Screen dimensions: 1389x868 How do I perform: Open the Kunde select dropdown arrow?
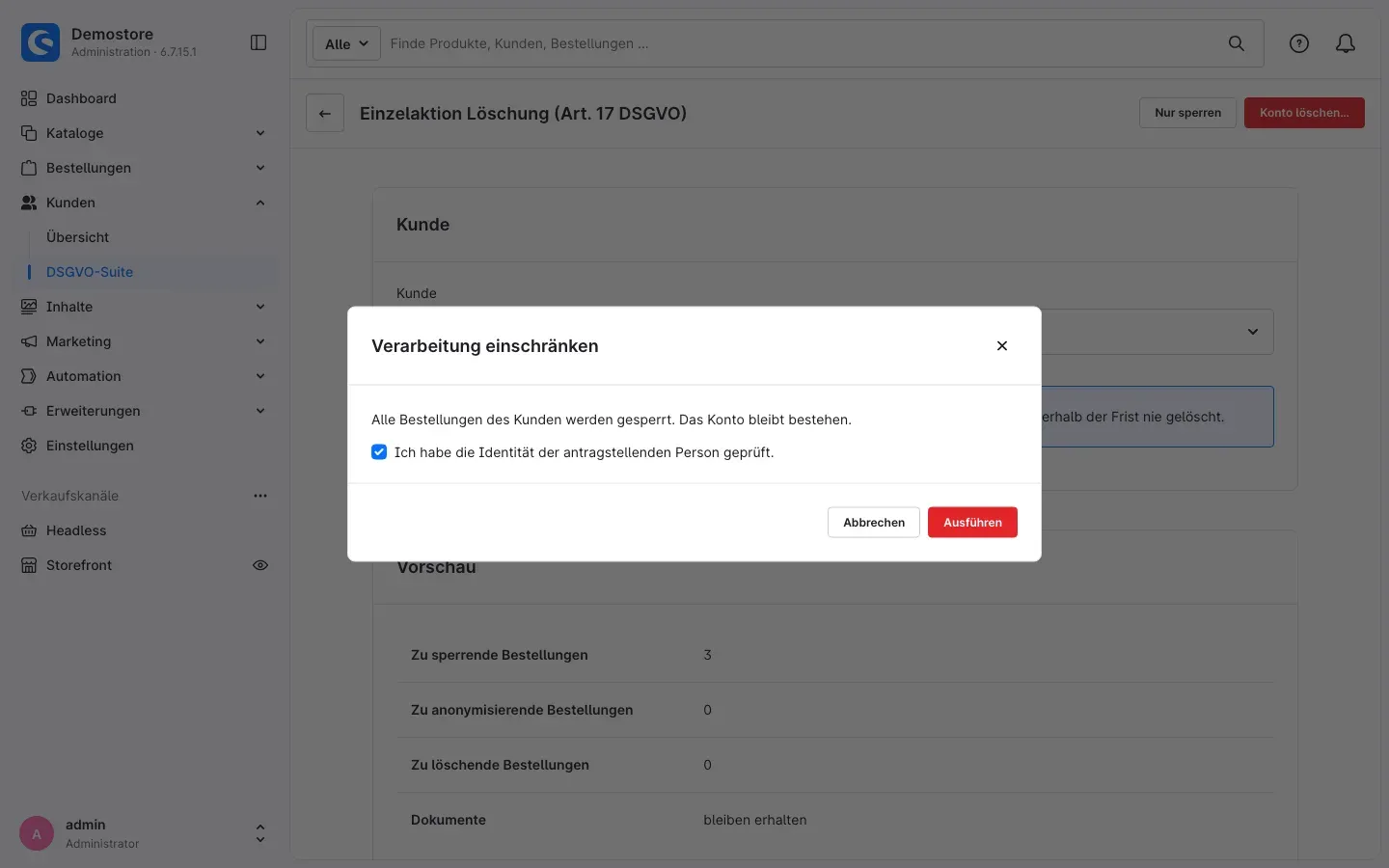point(1253,332)
